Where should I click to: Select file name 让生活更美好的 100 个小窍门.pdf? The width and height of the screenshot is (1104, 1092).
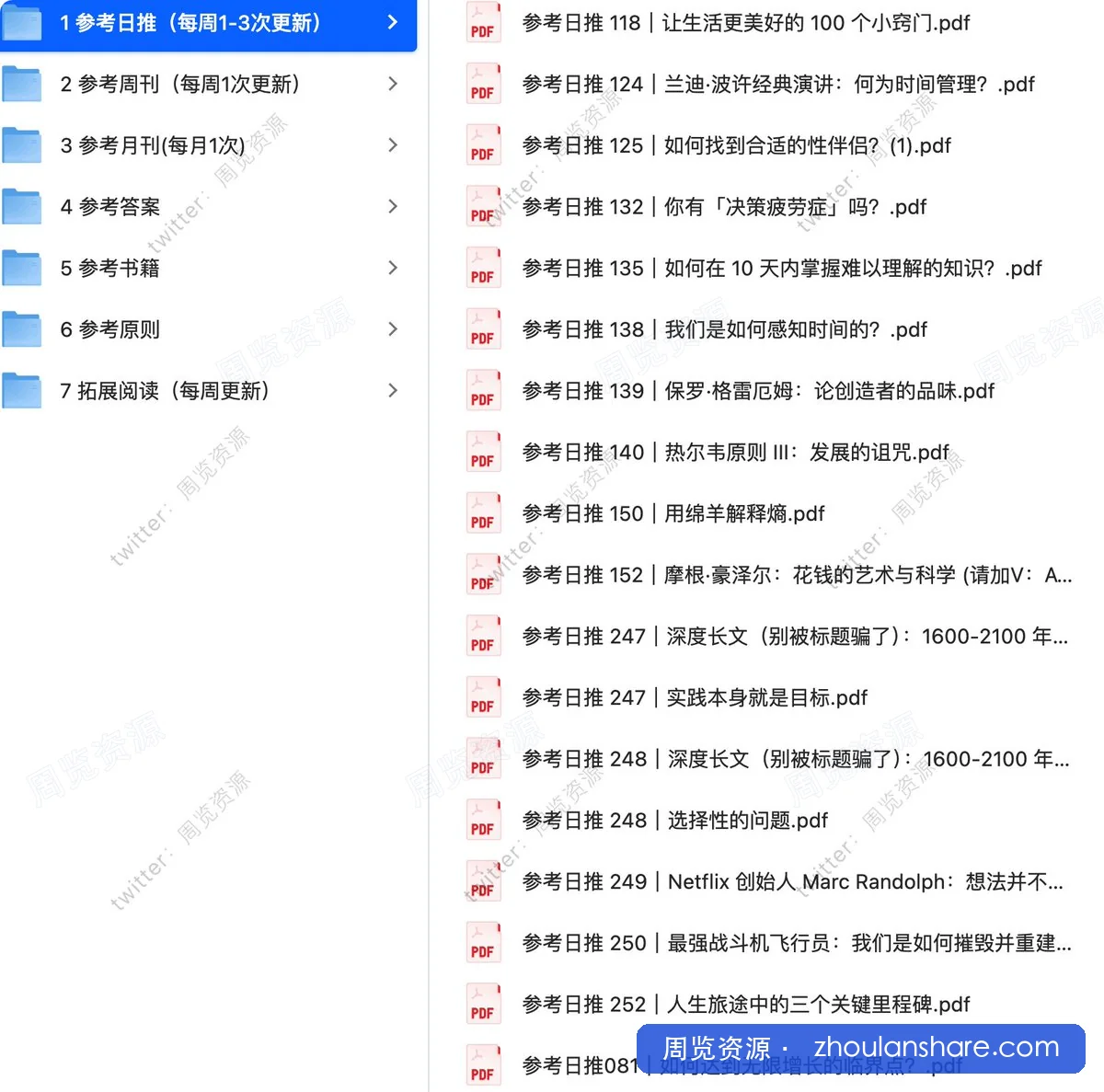pos(816,23)
